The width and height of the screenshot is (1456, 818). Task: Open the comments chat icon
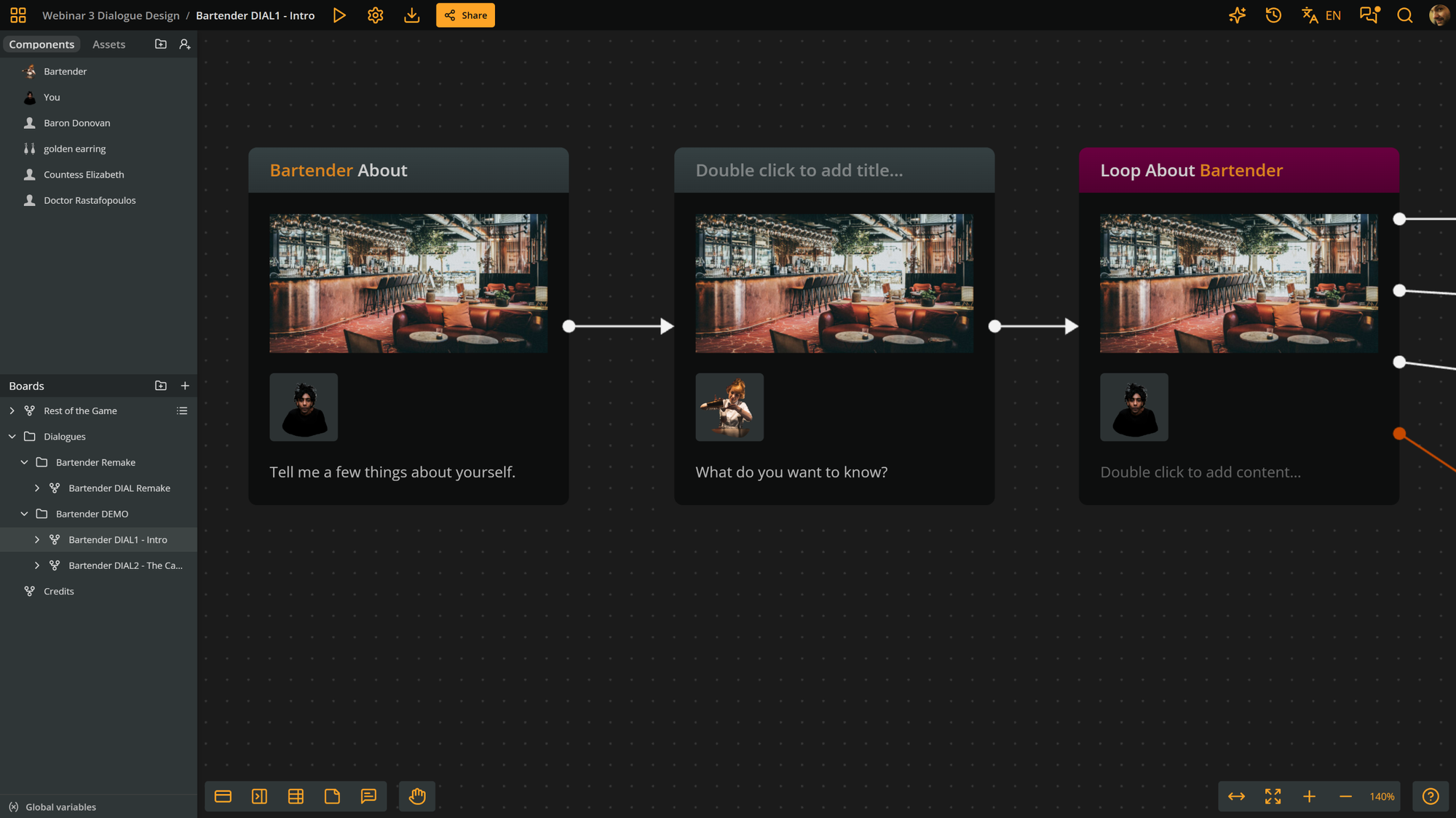[1369, 15]
